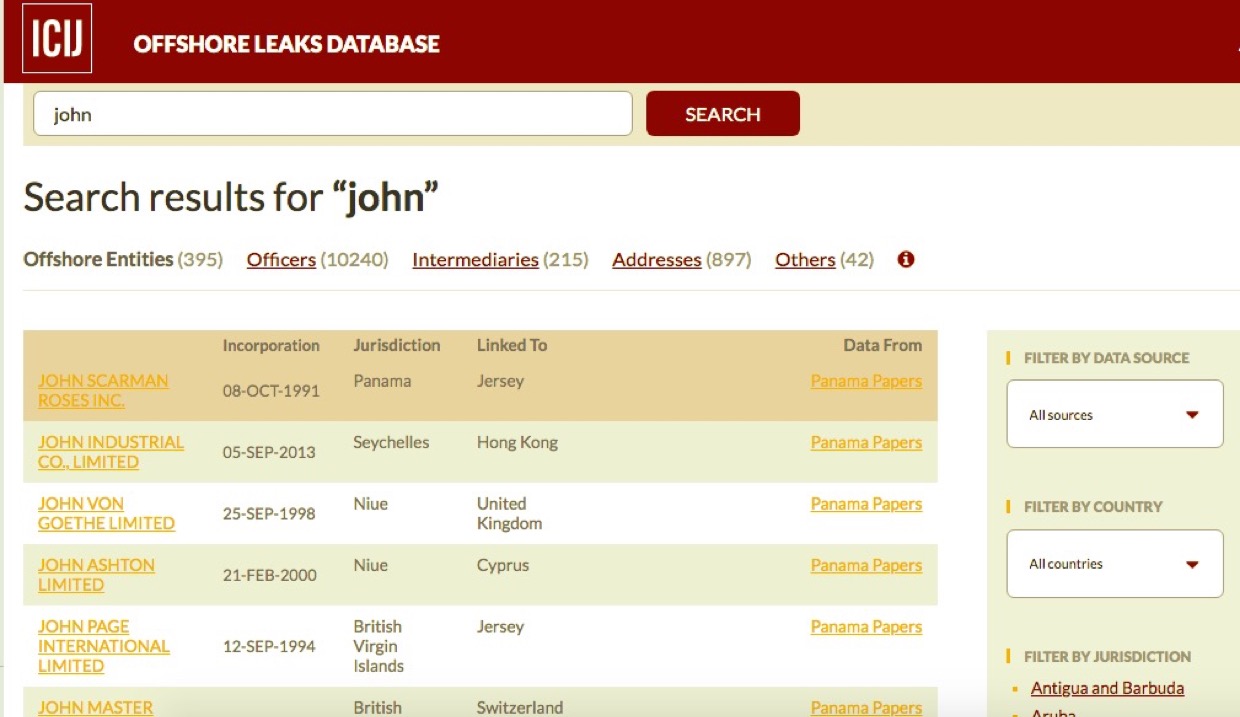Switch to the Intermediaries tab
Viewport: 1240px width, 717px height.
point(475,260)
